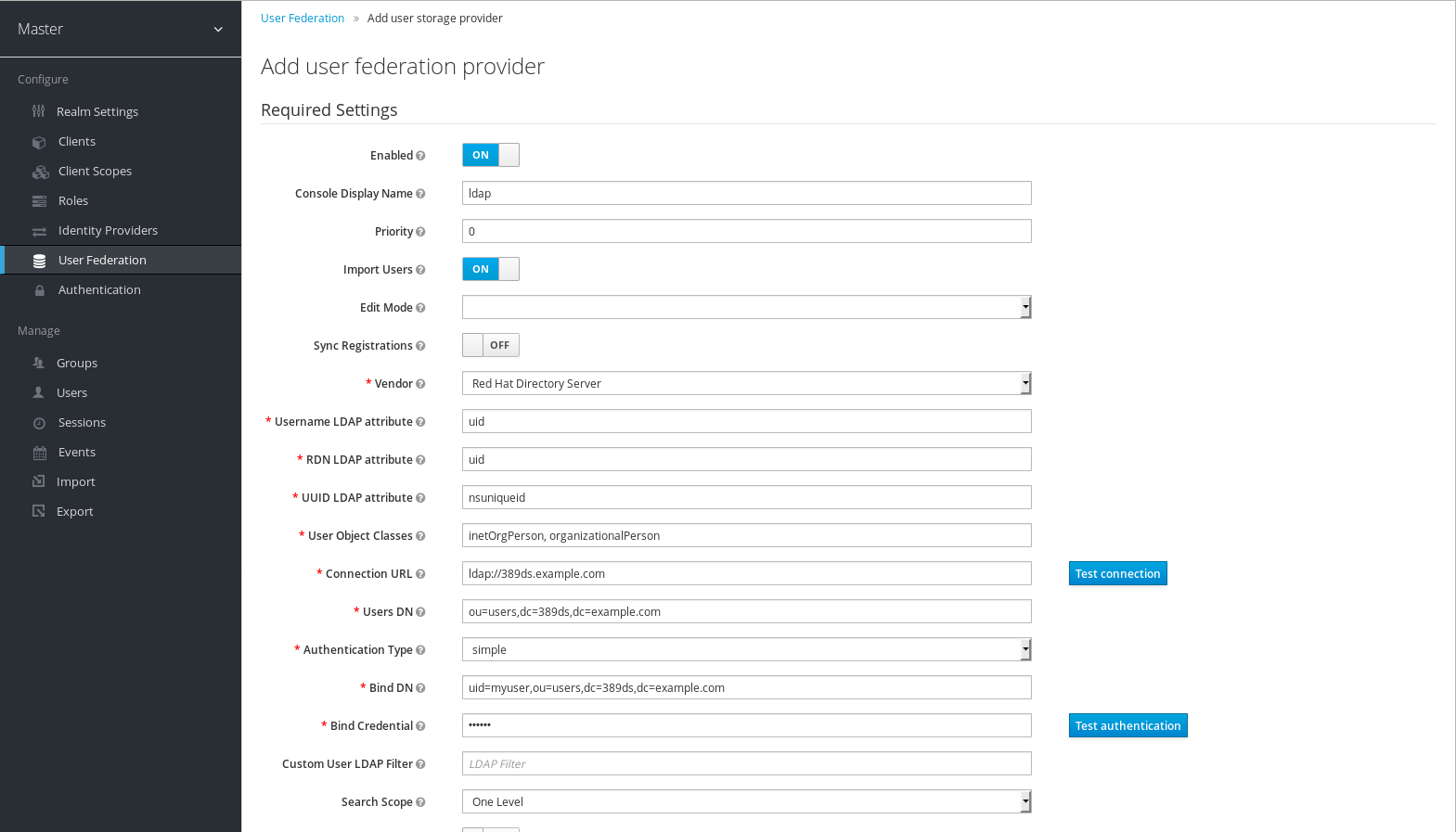Viewport: 1456px width, 832px height.
Task: Click the Custom User LDAP Filter field
Action: (x=746, y=763)
